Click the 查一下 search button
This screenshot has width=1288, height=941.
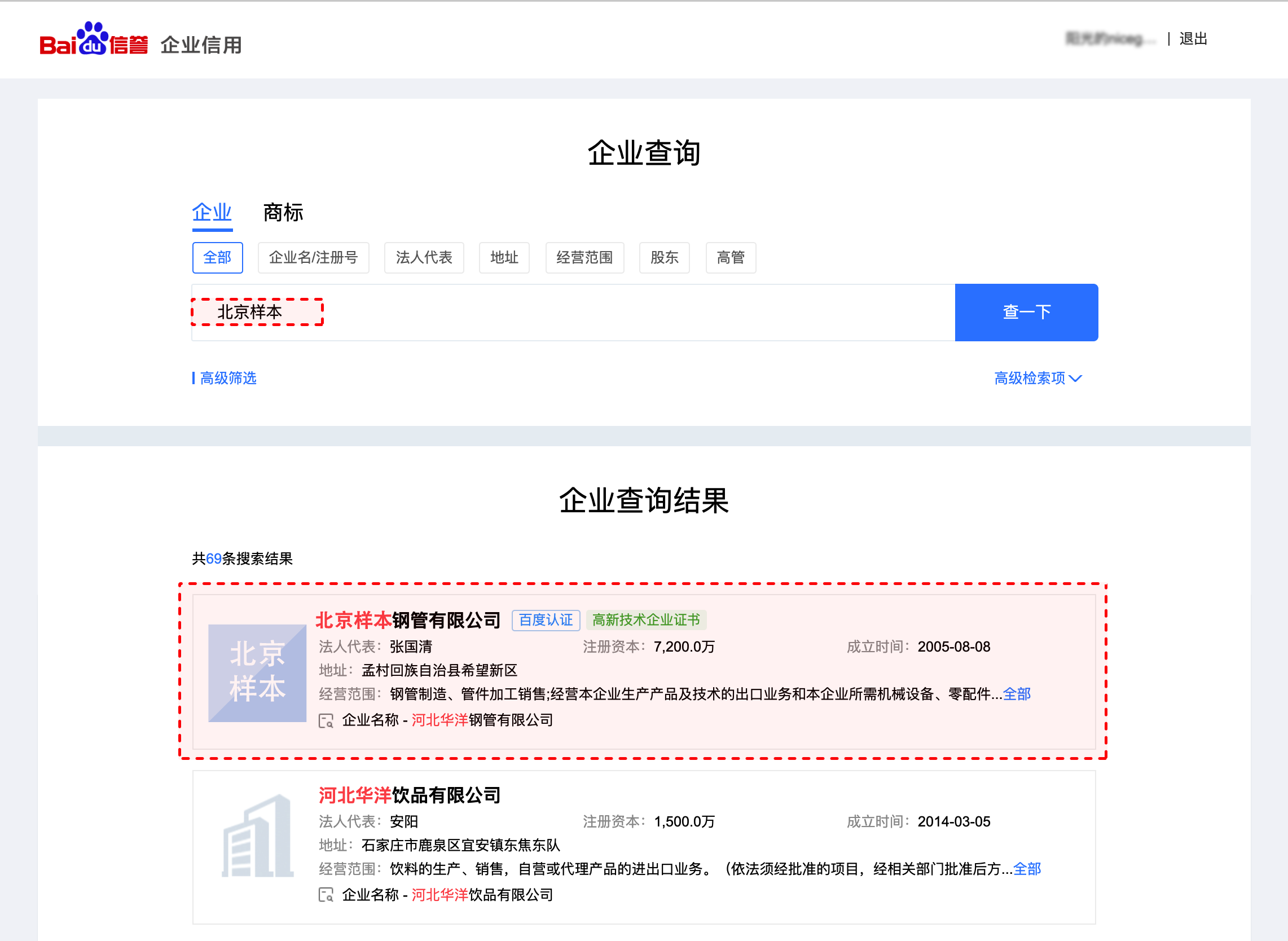[x=1026, y=312]
